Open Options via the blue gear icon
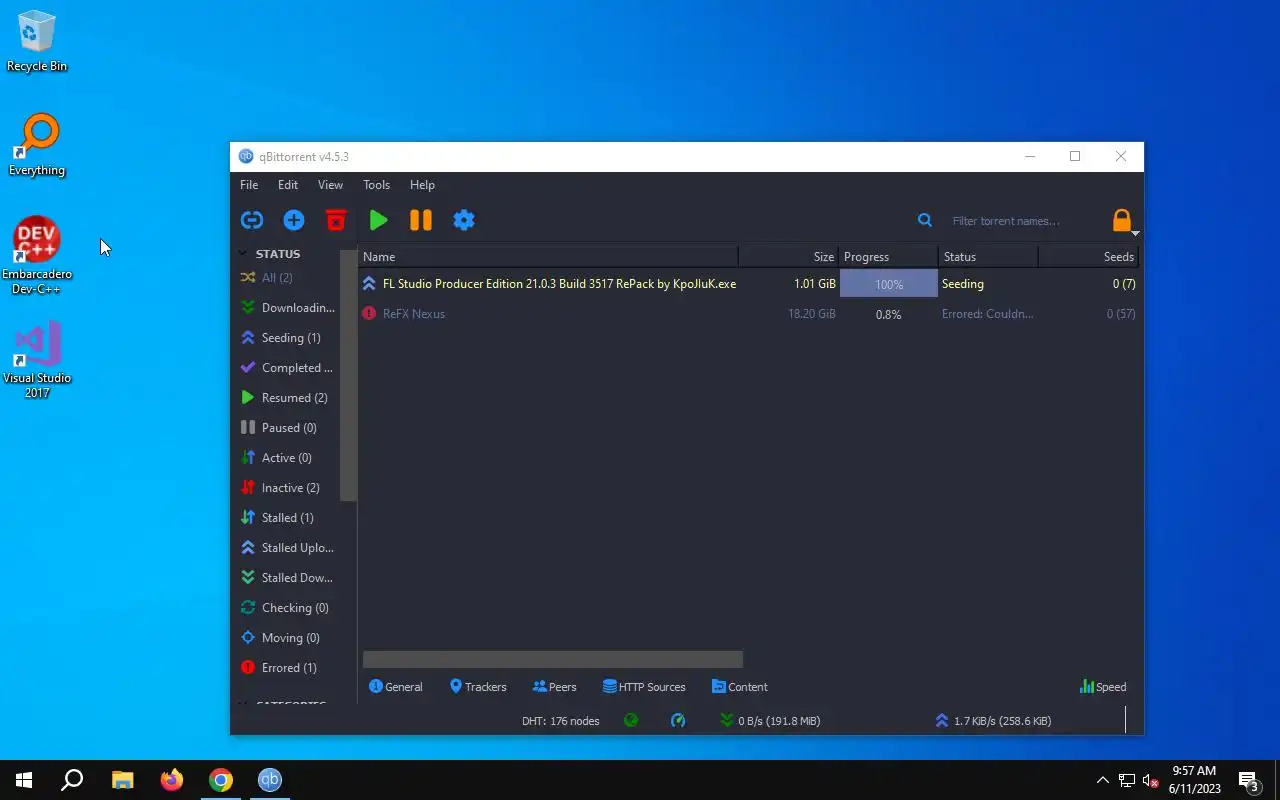 pyautogui.click(x=464, y=220)
